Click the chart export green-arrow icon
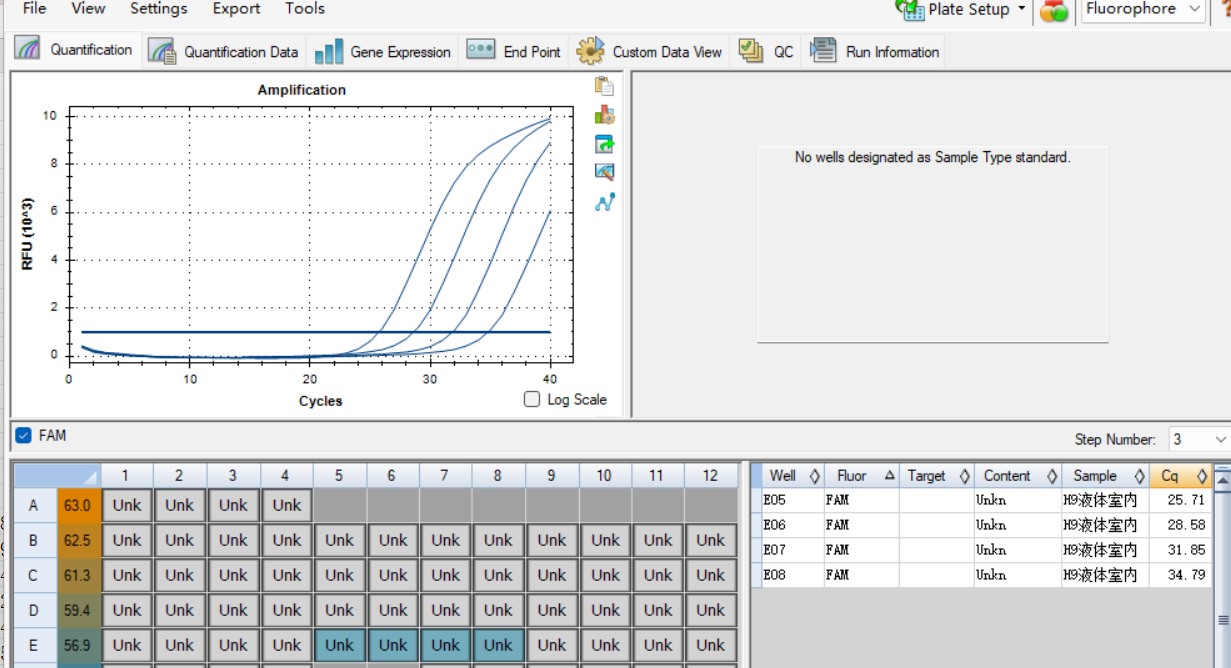The width and height of the screenshot is (1231, 668). (604, 144)
